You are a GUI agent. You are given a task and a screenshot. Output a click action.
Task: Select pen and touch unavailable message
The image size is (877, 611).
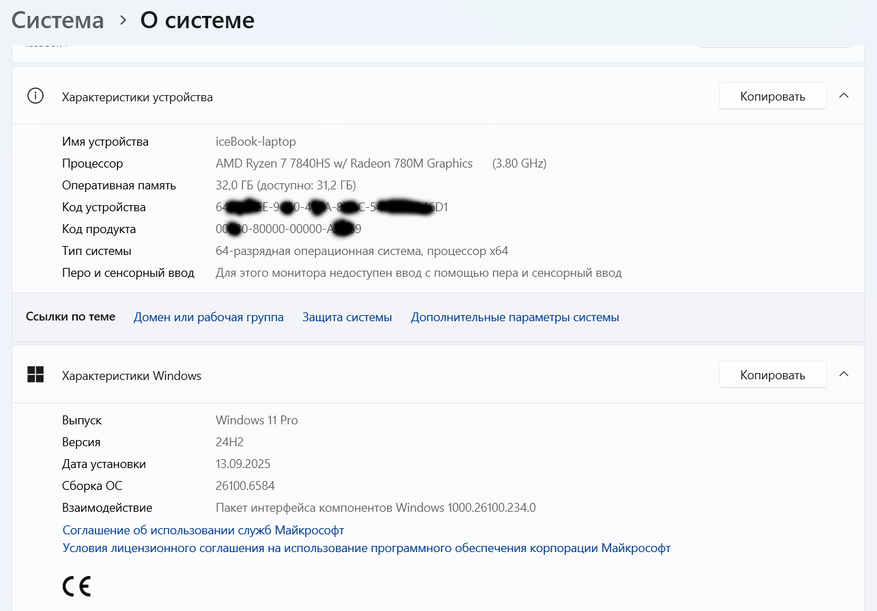coord(418,273)
